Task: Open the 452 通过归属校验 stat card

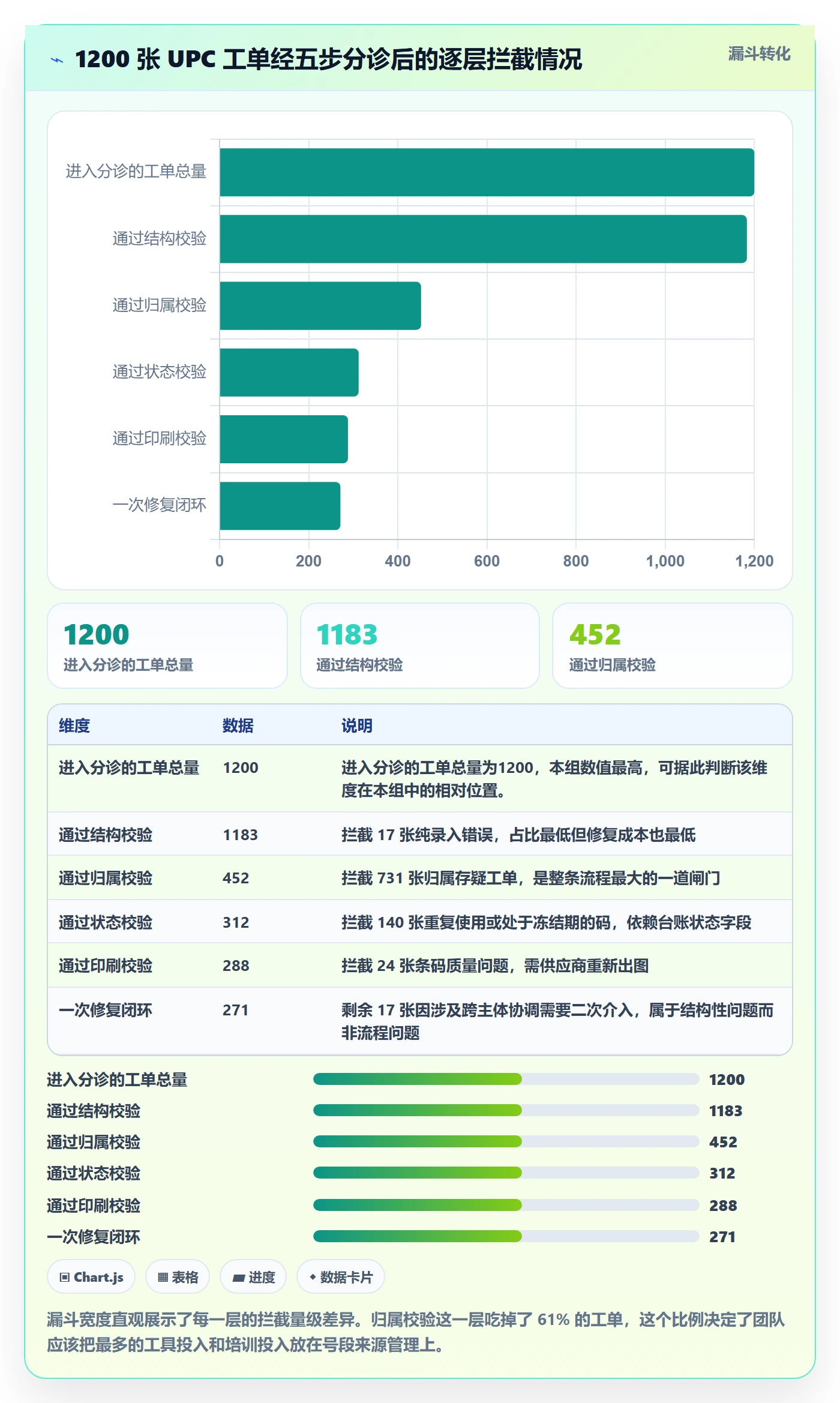Action: [x=673, y=646]
